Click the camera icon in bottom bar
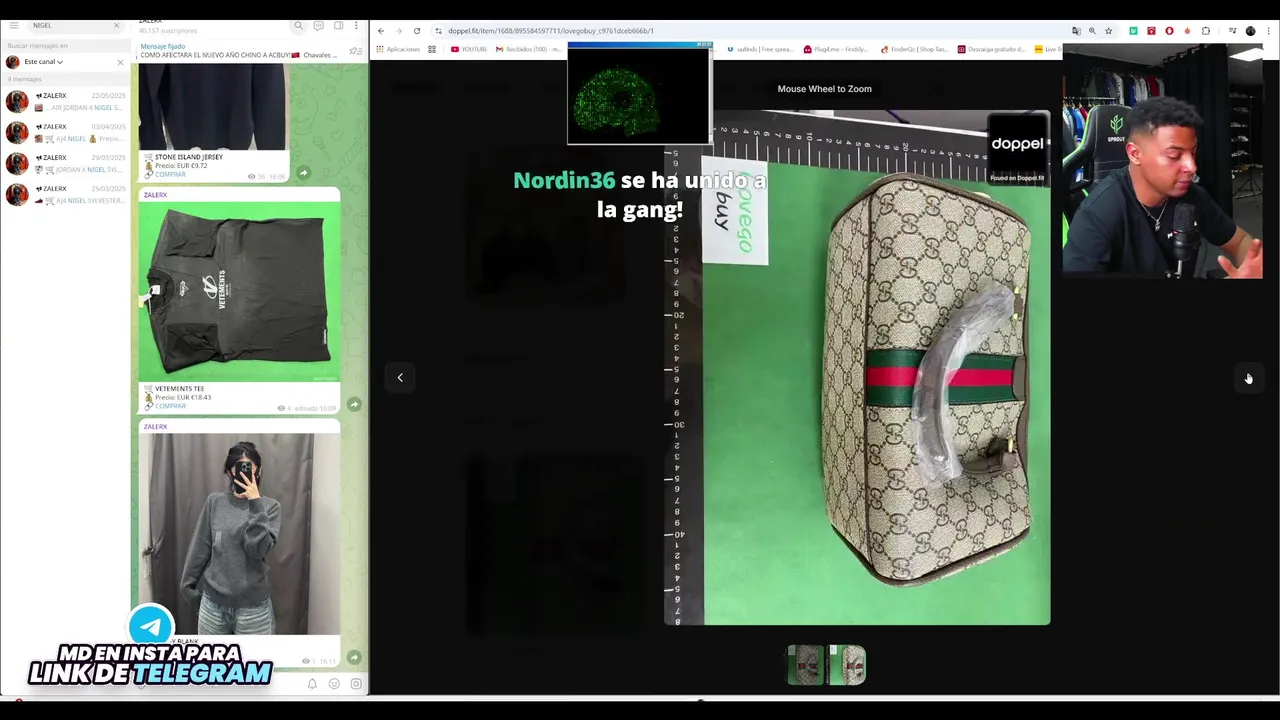 pyautogui.click(x=356, y=684)
